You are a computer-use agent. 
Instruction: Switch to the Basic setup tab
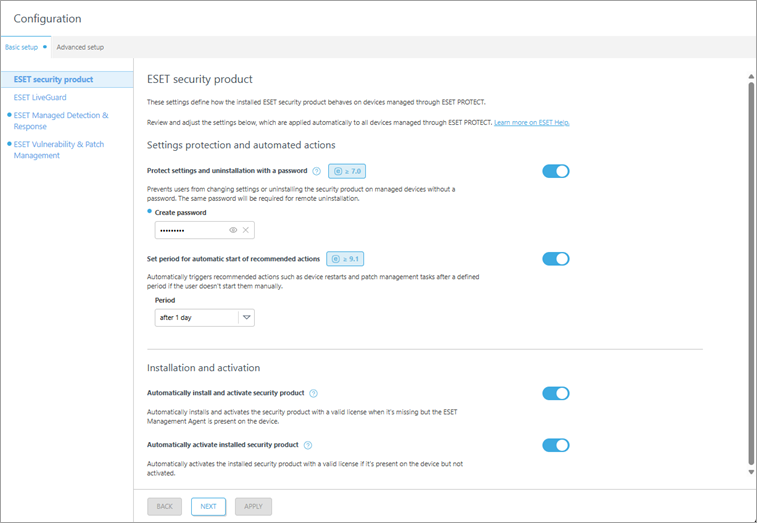click(x=26, y=47)
